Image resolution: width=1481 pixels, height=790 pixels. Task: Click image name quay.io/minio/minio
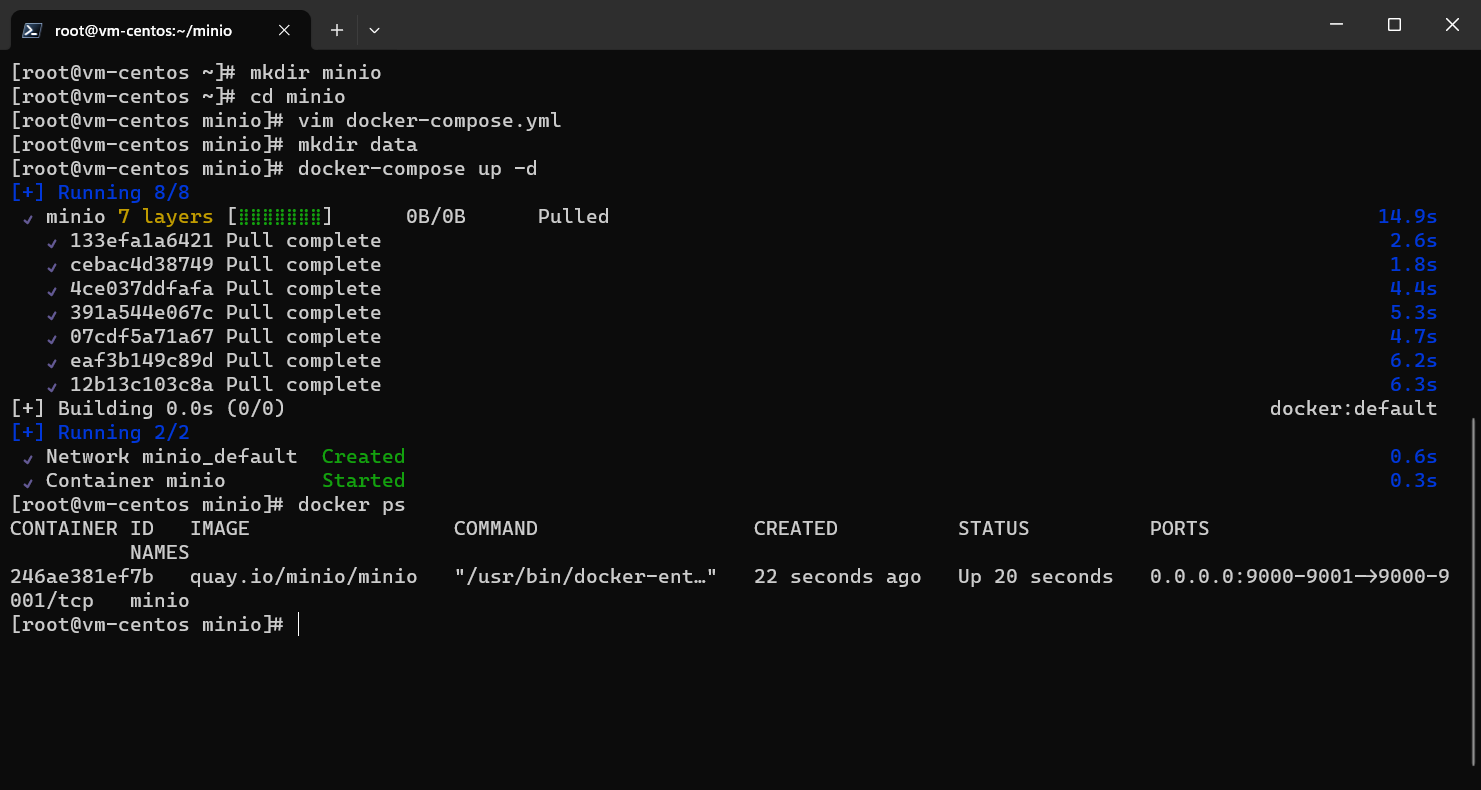[304, 577]
